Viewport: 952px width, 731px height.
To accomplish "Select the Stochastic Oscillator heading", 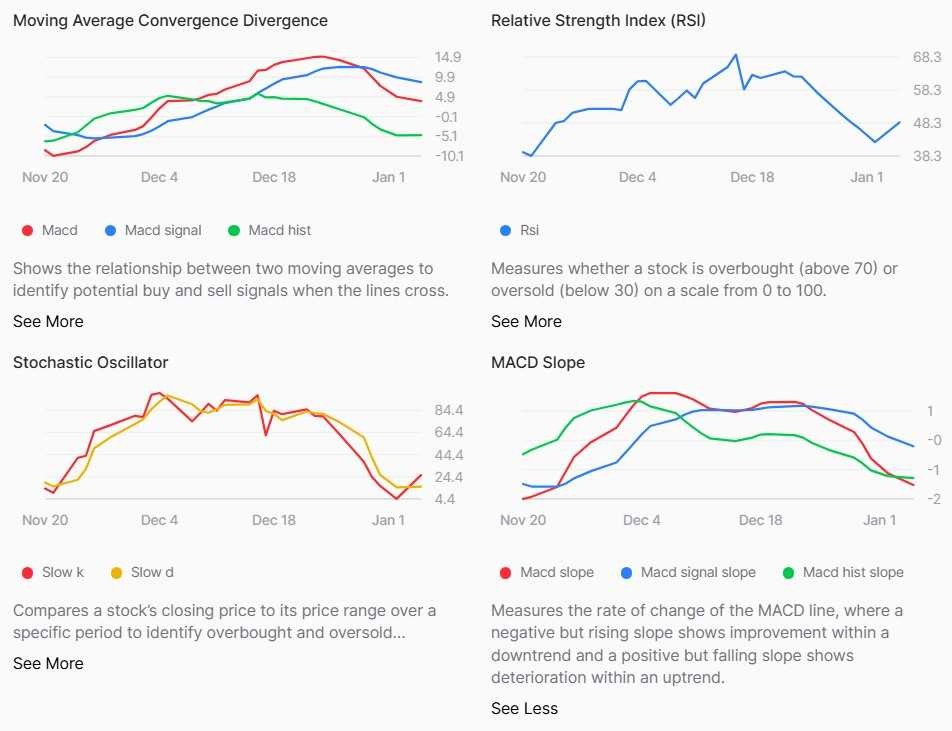I will pyautogui.click(x=90, y=362).
